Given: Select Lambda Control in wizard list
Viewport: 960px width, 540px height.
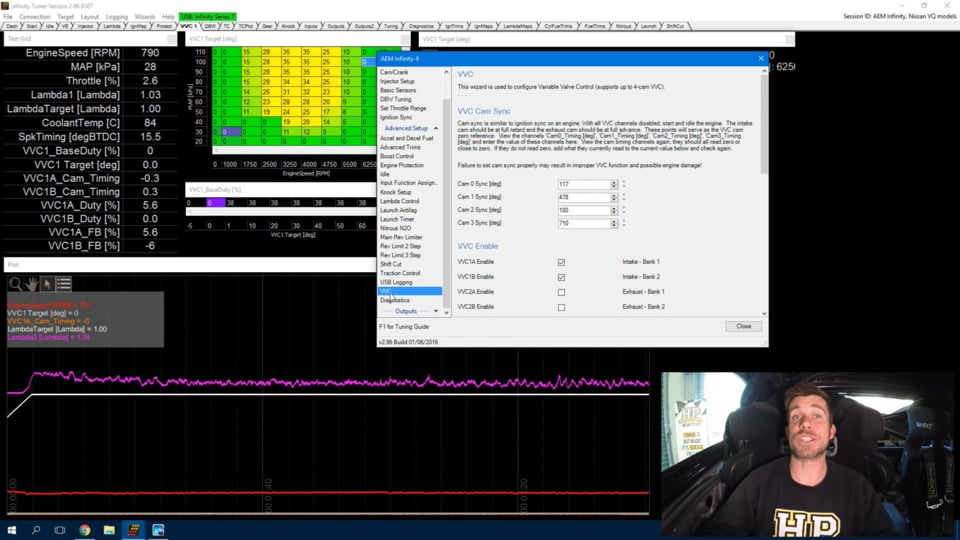Looking at the screenshot, I should [x=399, y=201].
